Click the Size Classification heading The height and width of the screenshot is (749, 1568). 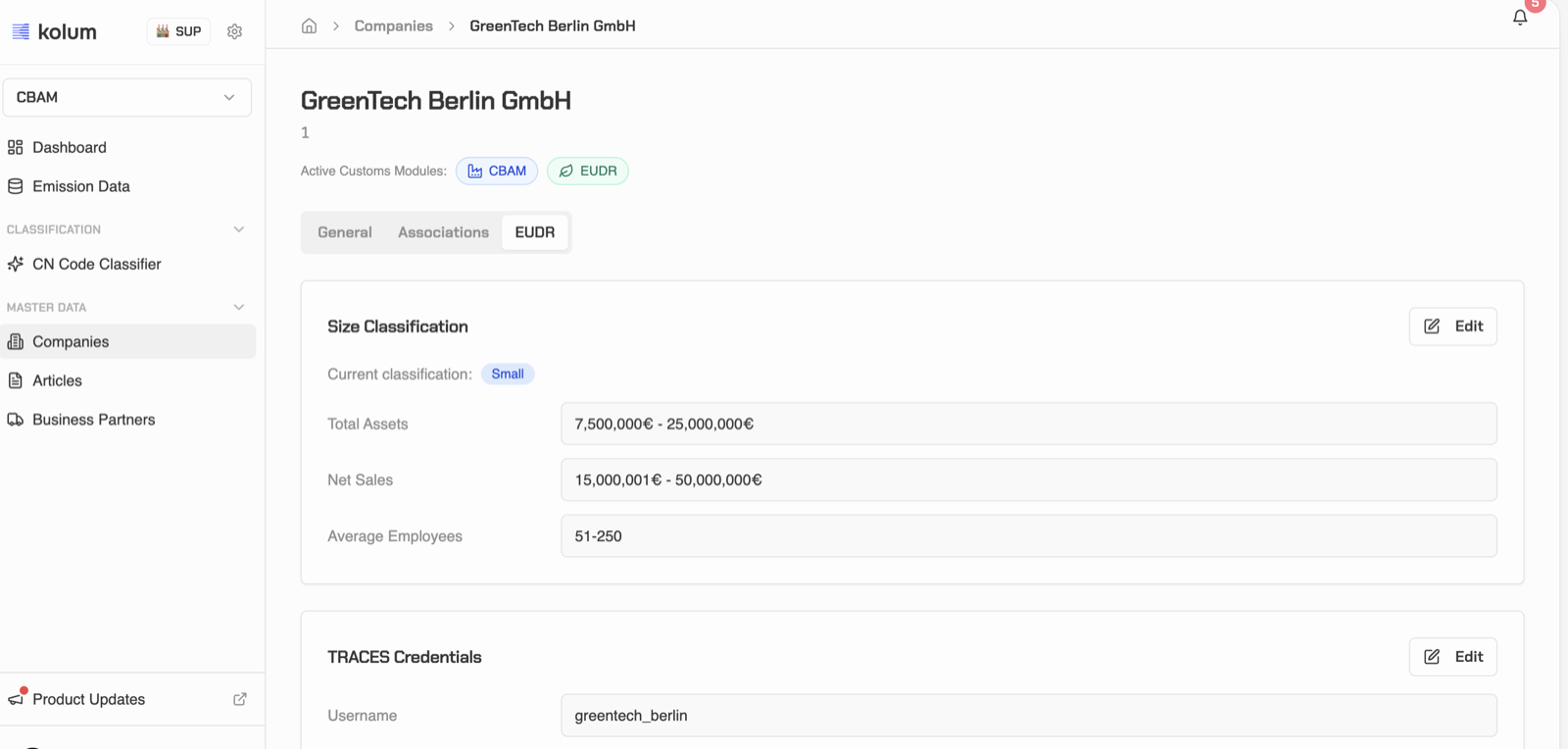(x=398, y=326)
